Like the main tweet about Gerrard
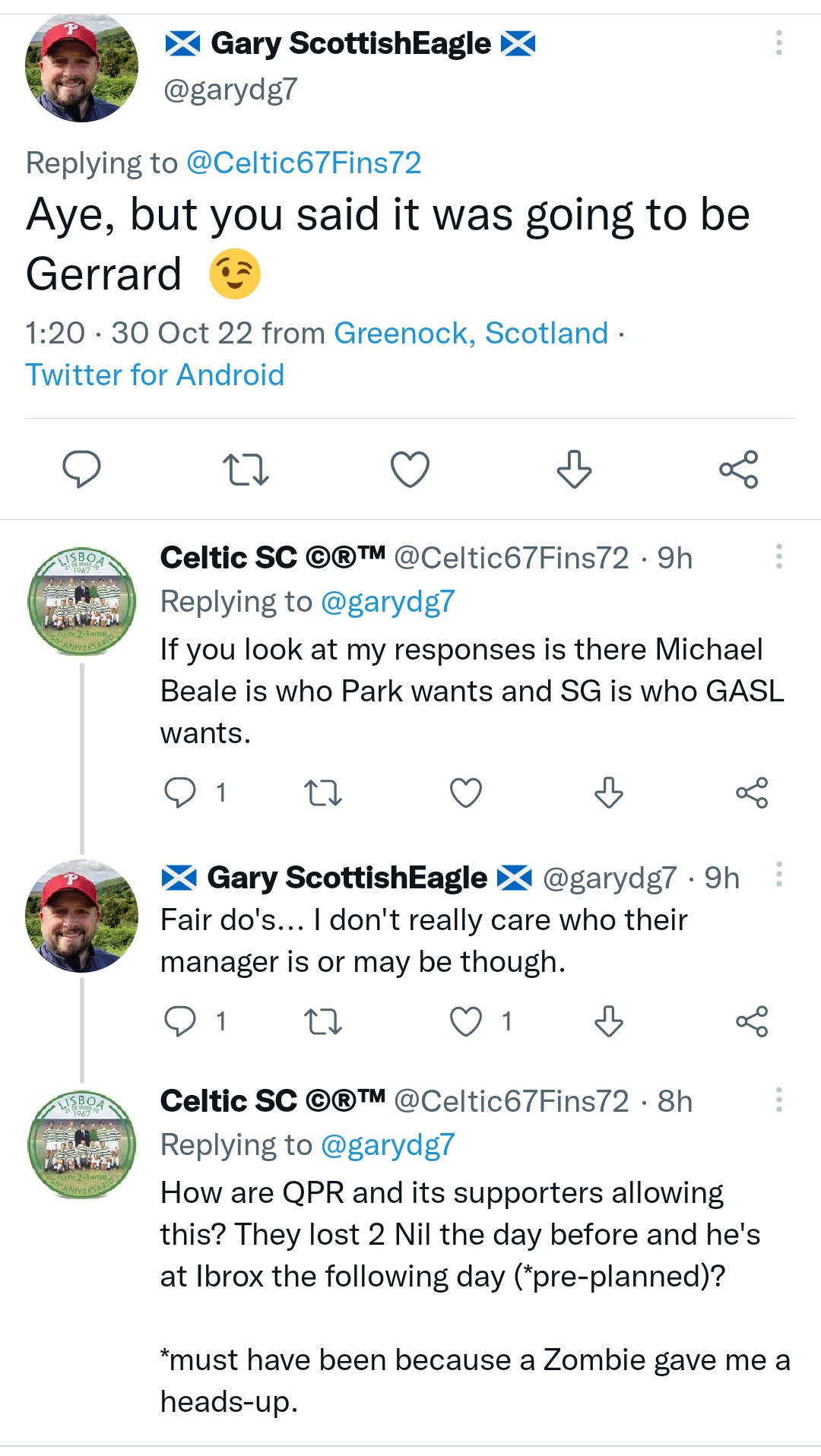Viewport: 821px width, 1456px height. [410, 469]
